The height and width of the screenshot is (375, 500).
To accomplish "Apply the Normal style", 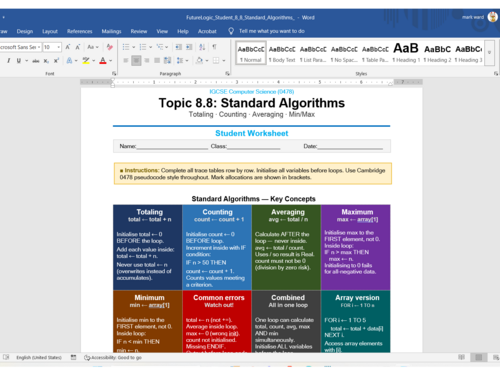I will (x=251, y=53).
